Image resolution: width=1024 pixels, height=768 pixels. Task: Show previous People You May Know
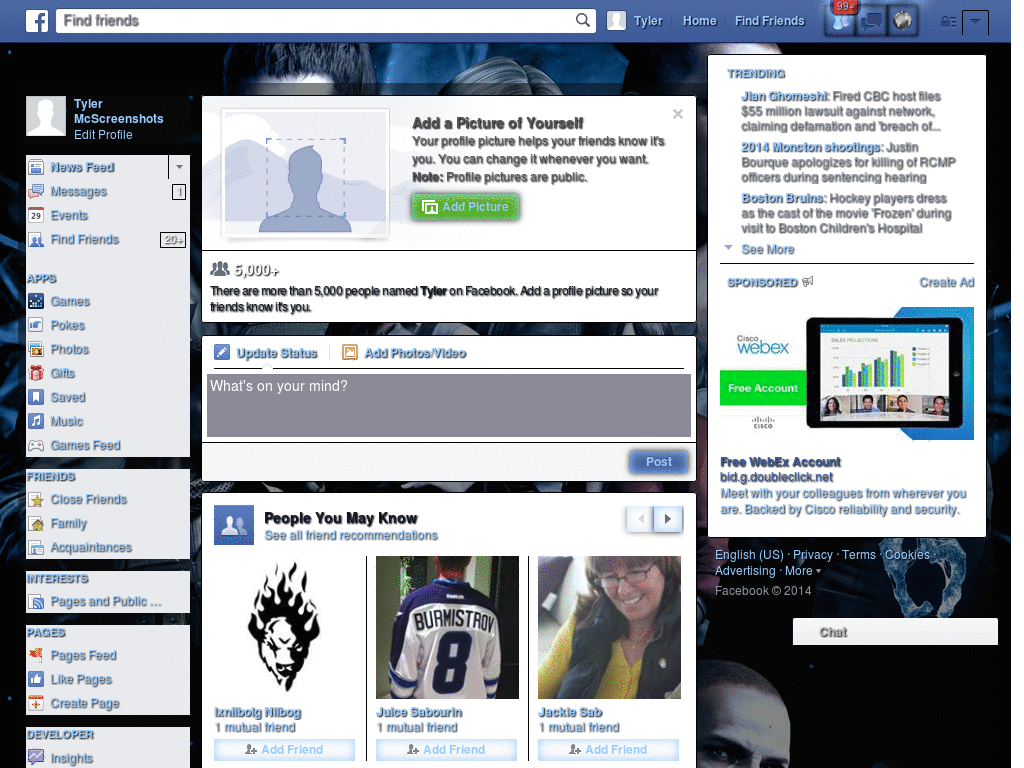640,519
